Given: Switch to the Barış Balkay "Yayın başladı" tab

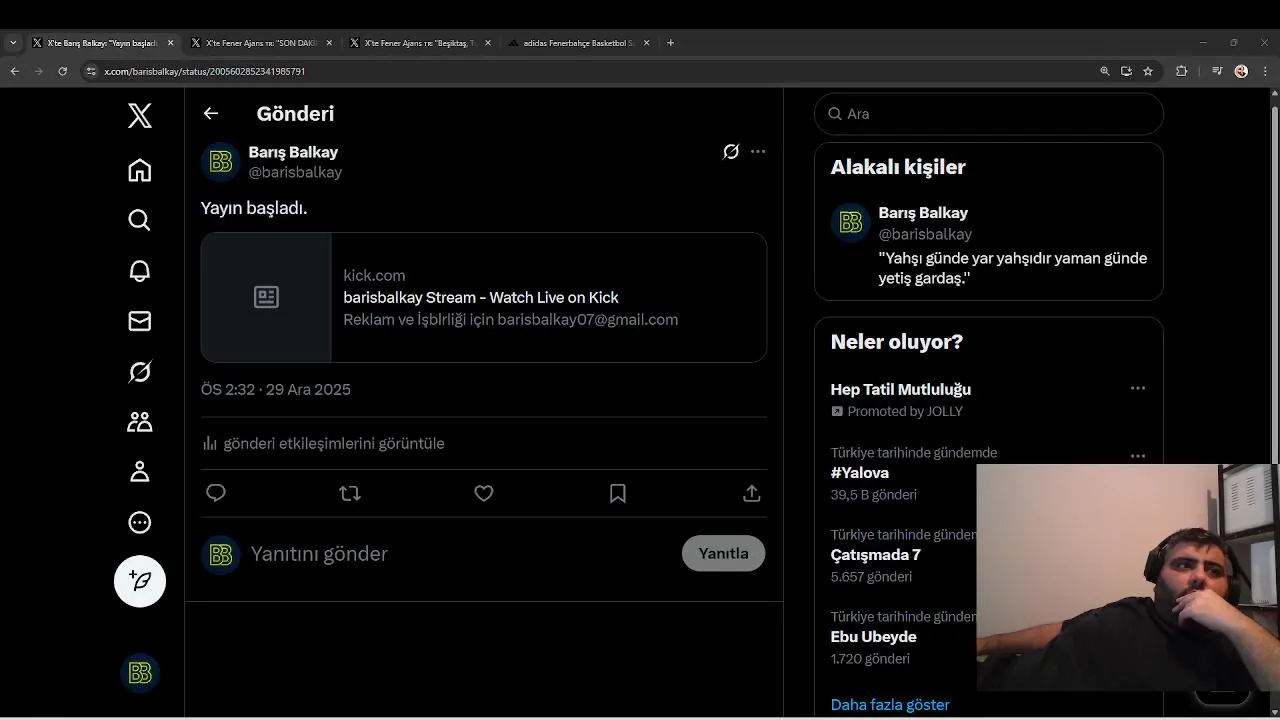Looking at the screenshot, I should coord(103,43).
